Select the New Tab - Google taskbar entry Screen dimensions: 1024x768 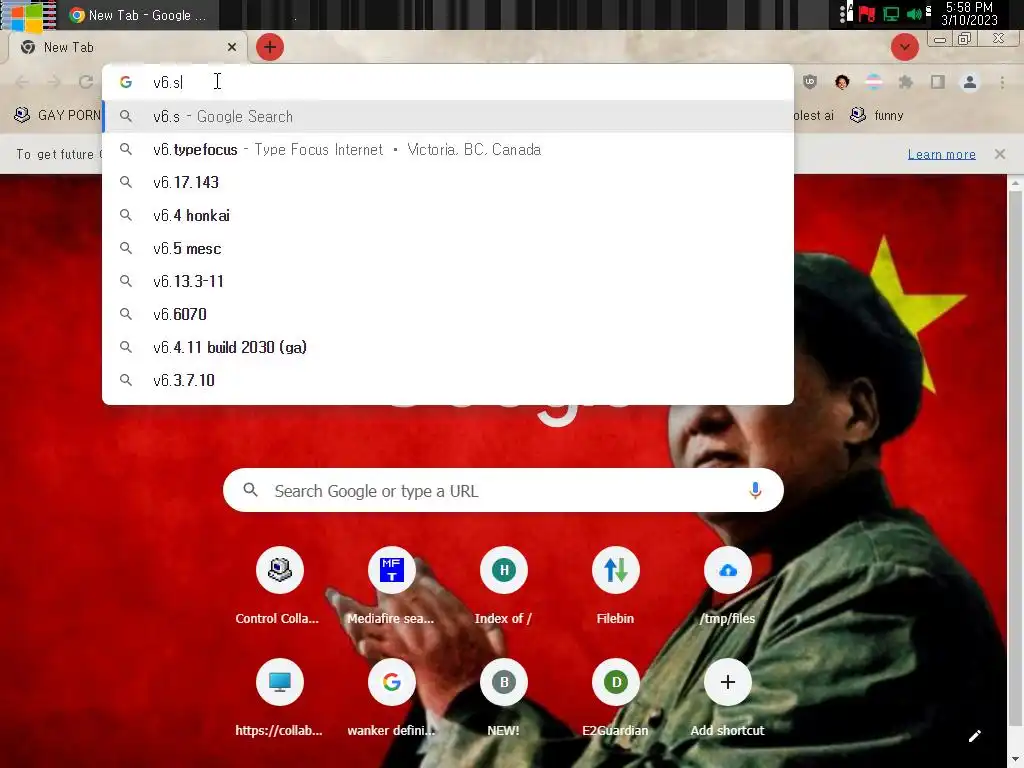pyautogui.click(x=138, y=15)
